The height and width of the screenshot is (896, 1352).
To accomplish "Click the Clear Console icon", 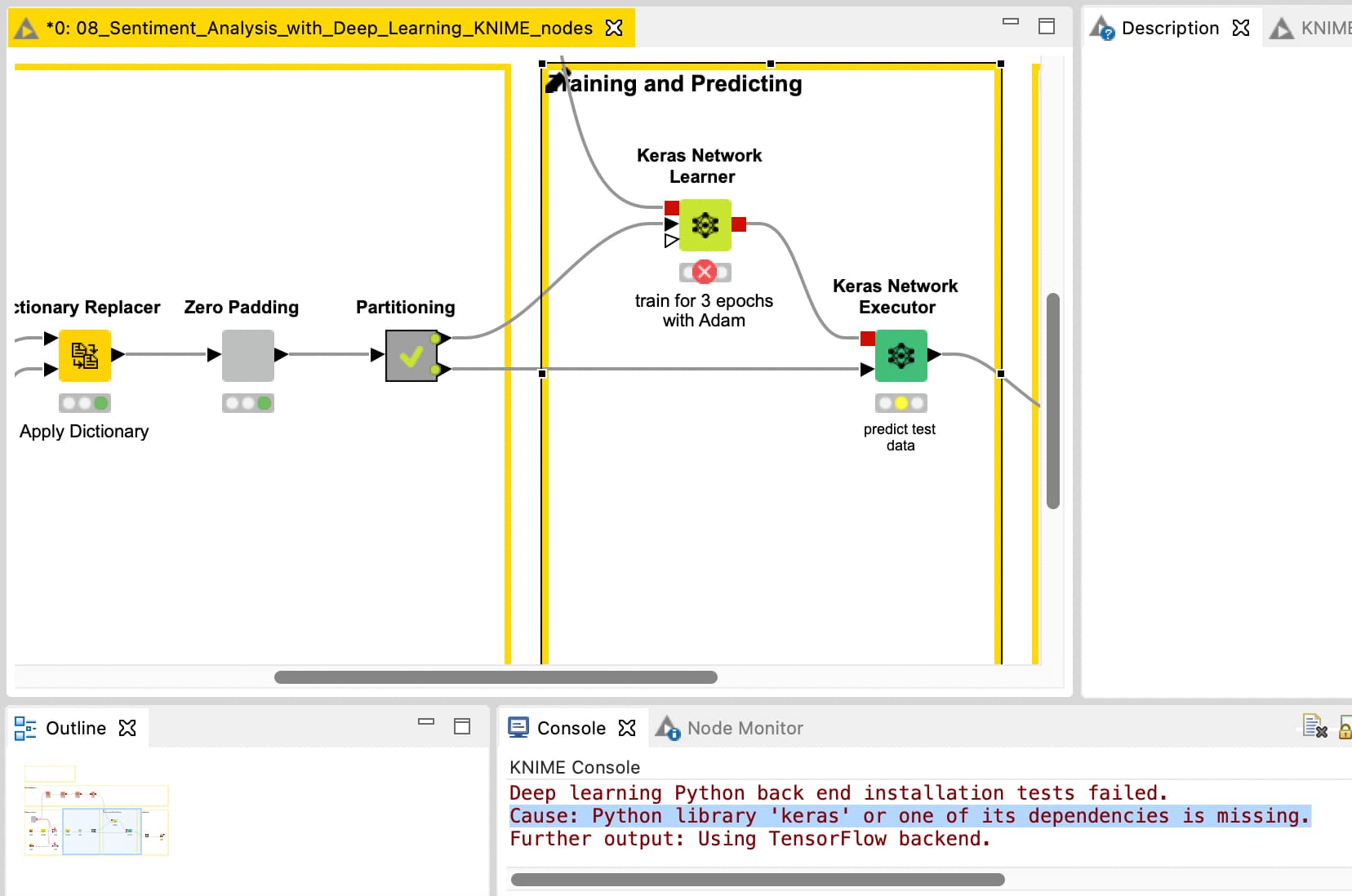I will coord(1314,725).
